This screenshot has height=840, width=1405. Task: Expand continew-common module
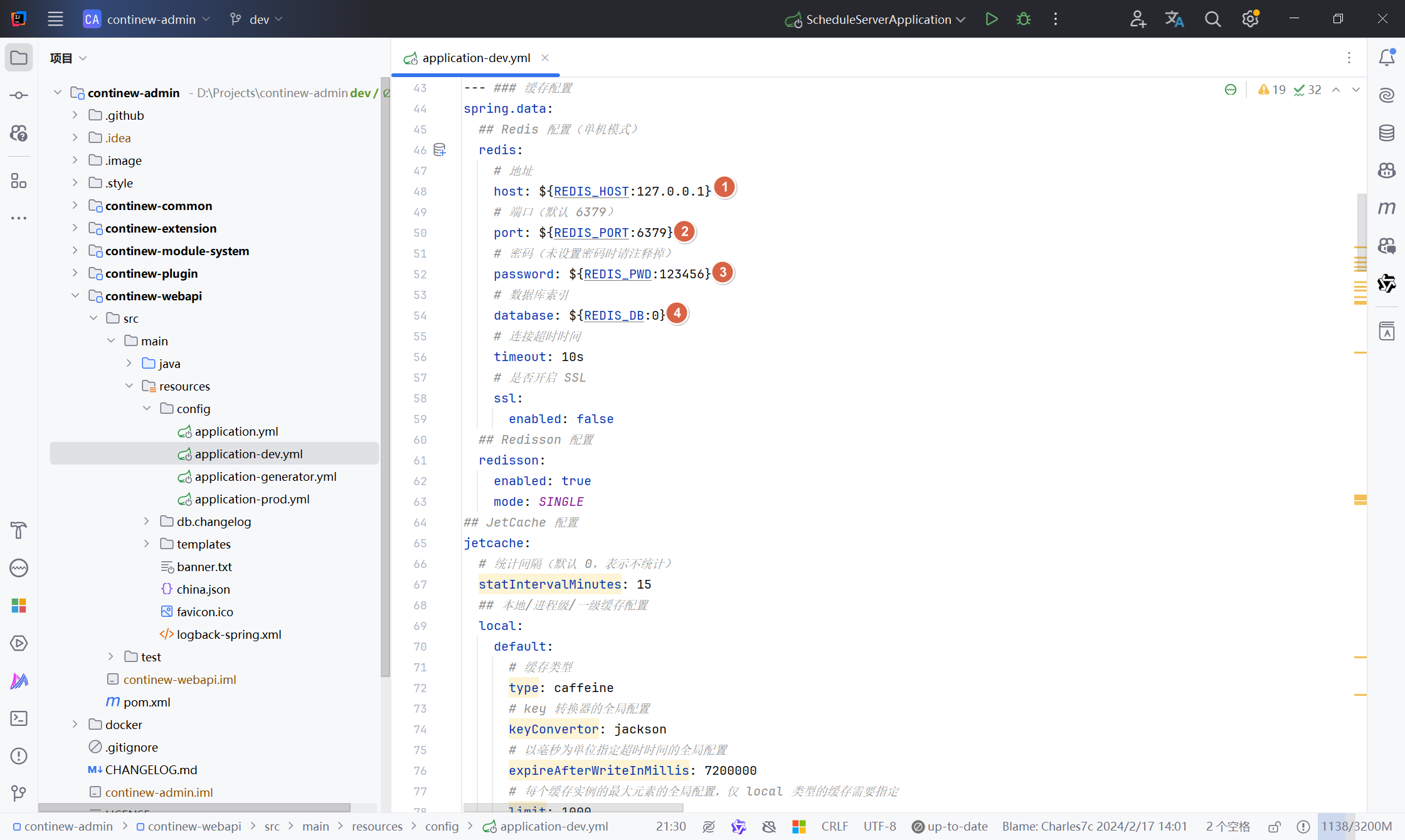tap(75, 206)
